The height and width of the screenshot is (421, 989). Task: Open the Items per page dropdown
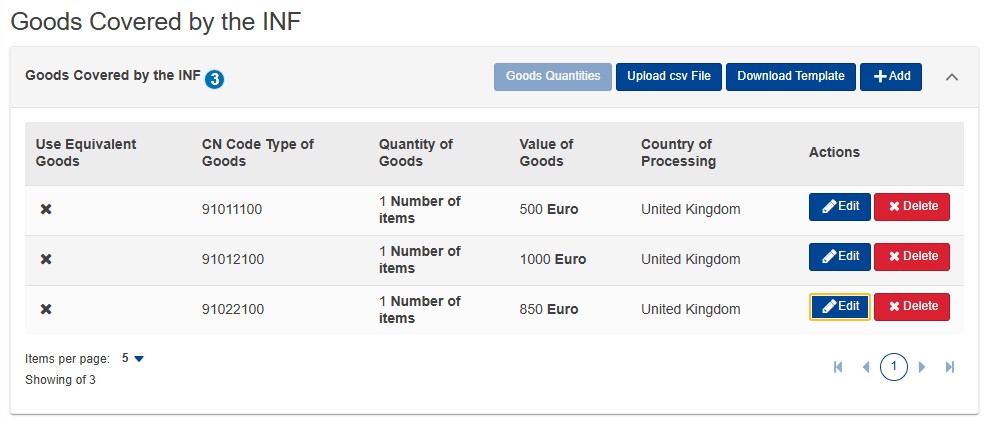click(x=133, y=359)
